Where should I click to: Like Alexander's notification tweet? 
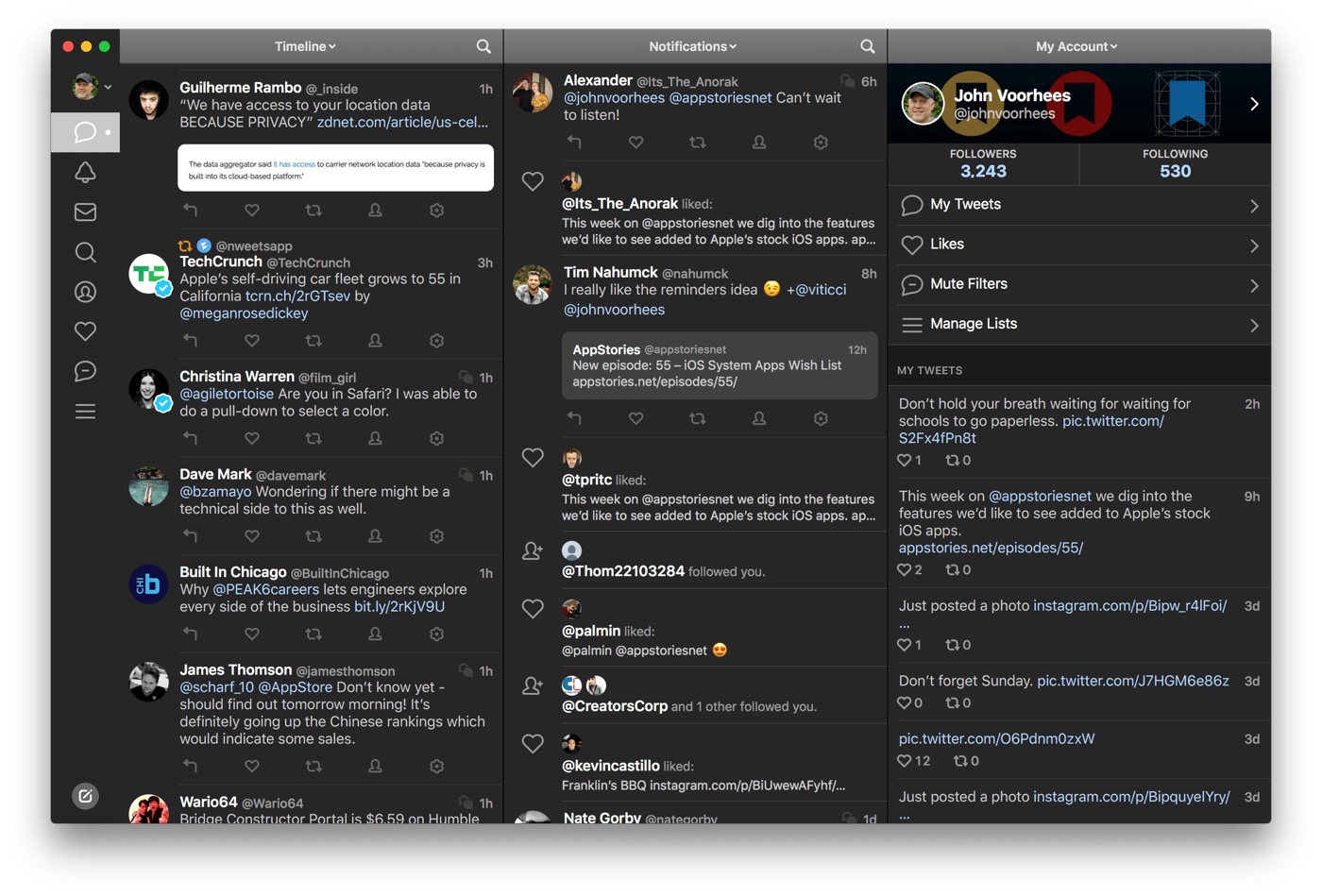click(x=636, y=142)
